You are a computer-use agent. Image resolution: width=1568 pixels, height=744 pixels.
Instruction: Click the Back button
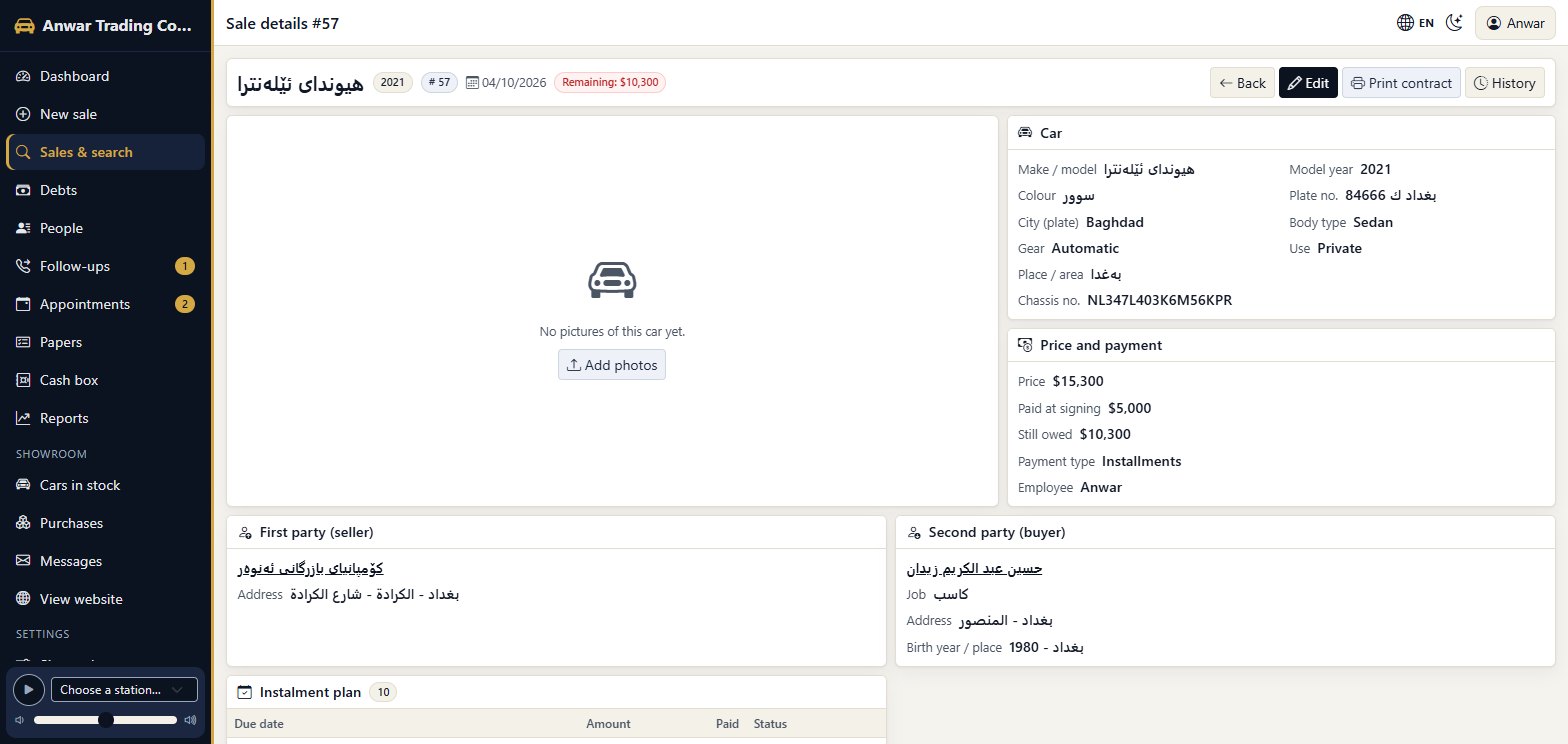(x=1242, y=83)
